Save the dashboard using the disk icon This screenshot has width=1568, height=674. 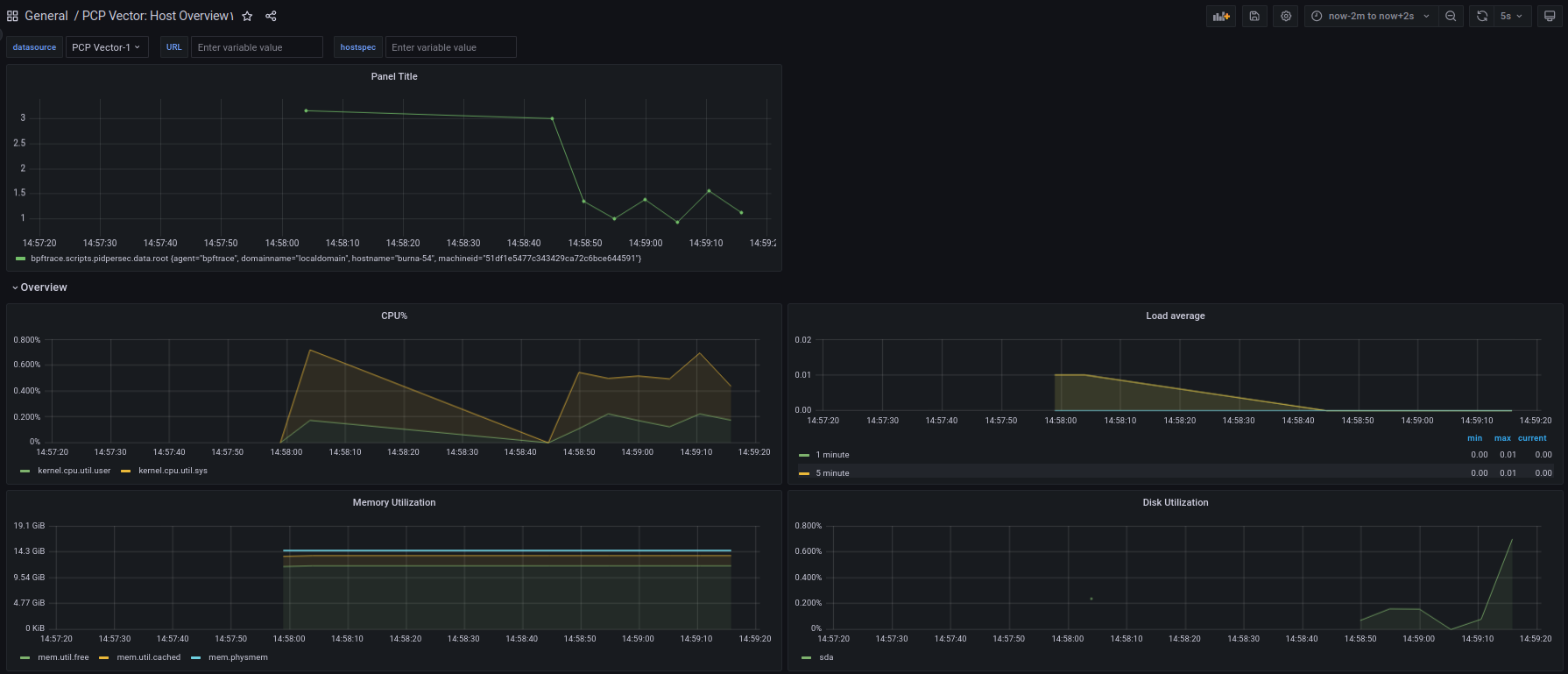point(1254,16)
